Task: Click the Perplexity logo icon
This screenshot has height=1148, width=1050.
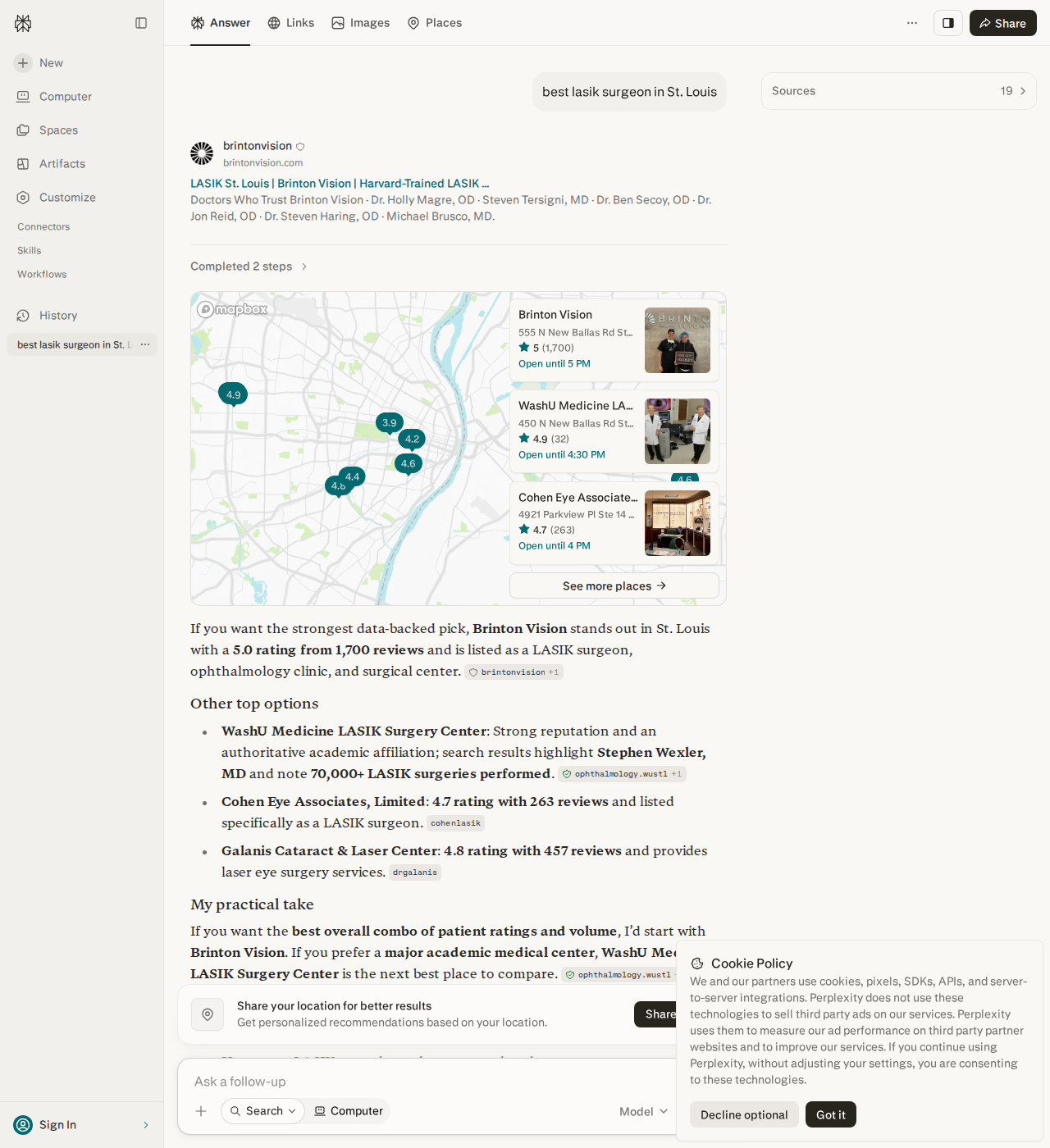Action: (23, 23)
